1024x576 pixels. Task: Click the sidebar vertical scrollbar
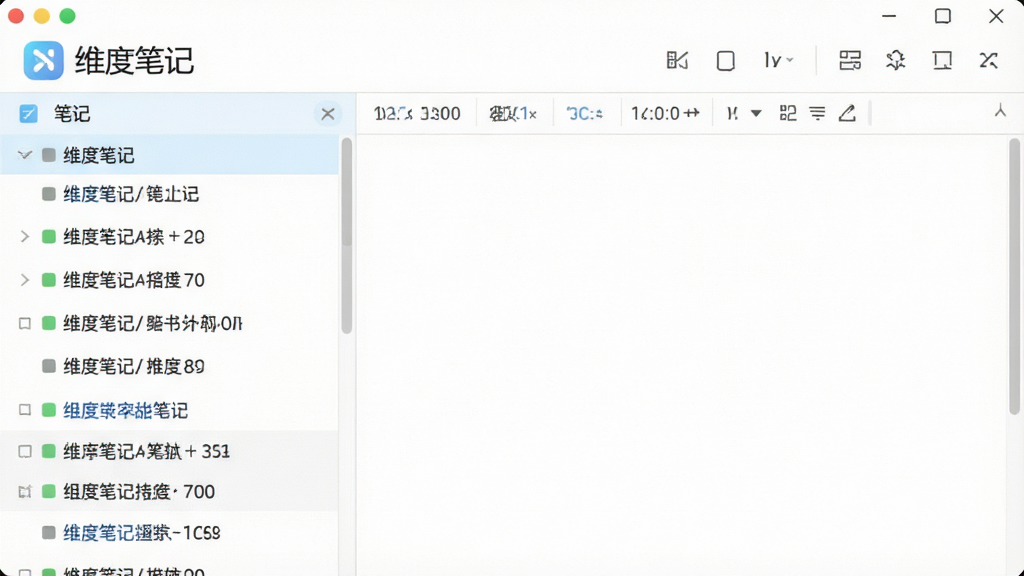click(x=347, y=235)
